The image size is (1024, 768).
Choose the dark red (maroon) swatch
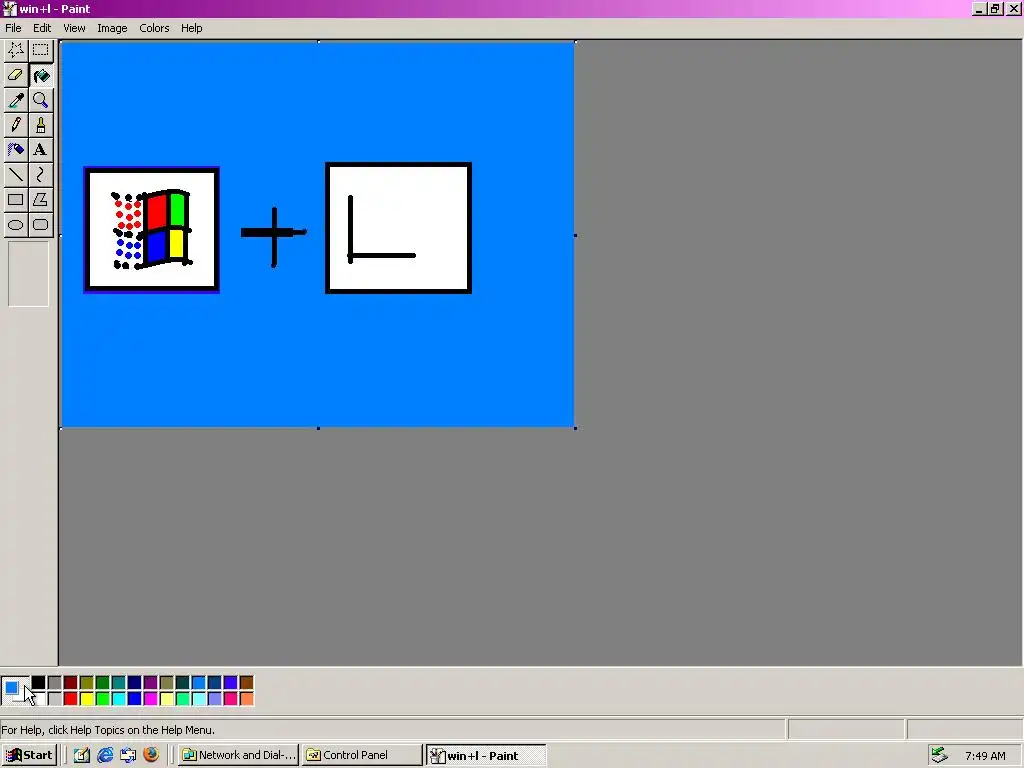pos(71,683)
